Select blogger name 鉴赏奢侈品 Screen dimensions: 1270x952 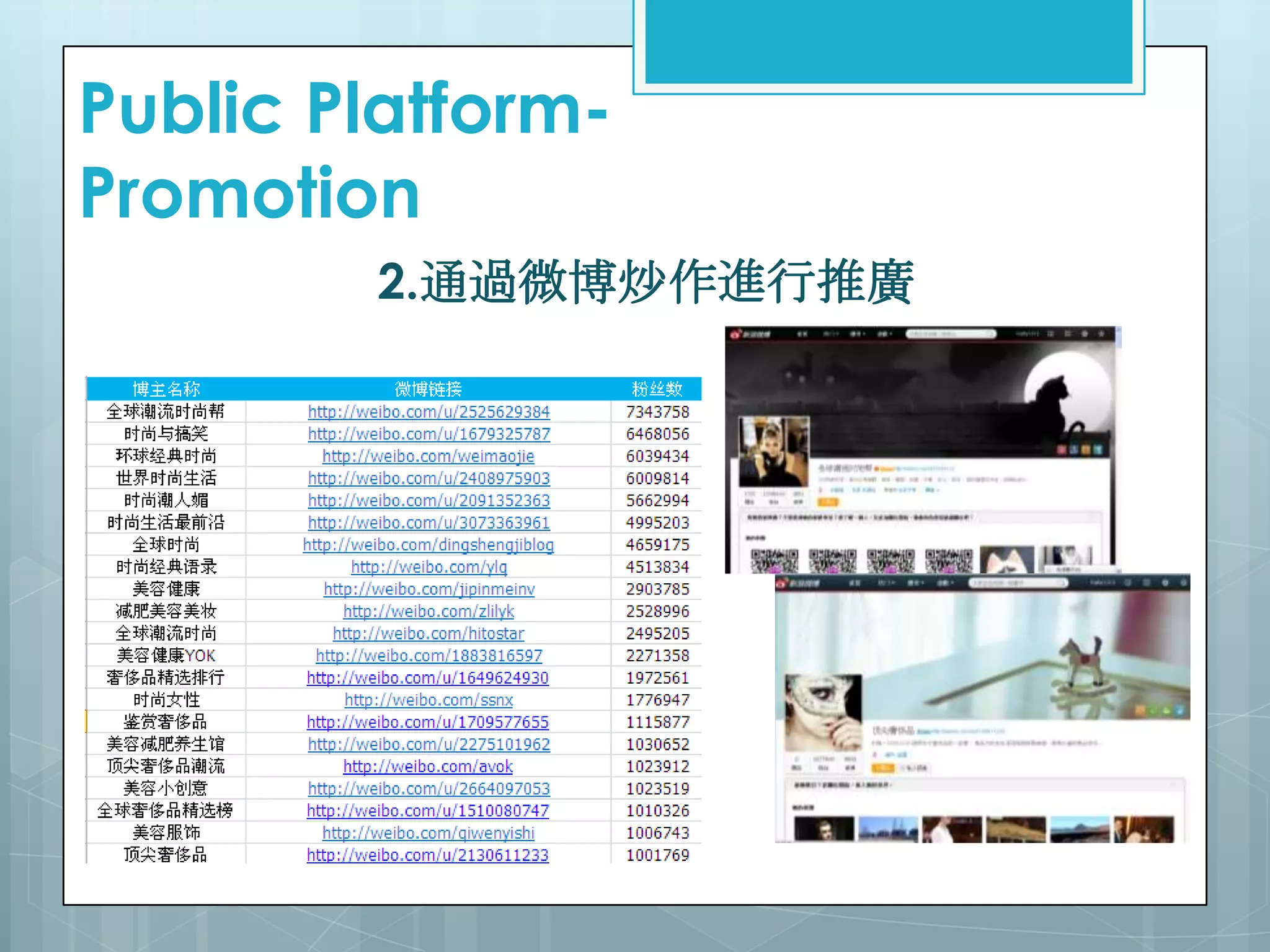coord(166,723)
